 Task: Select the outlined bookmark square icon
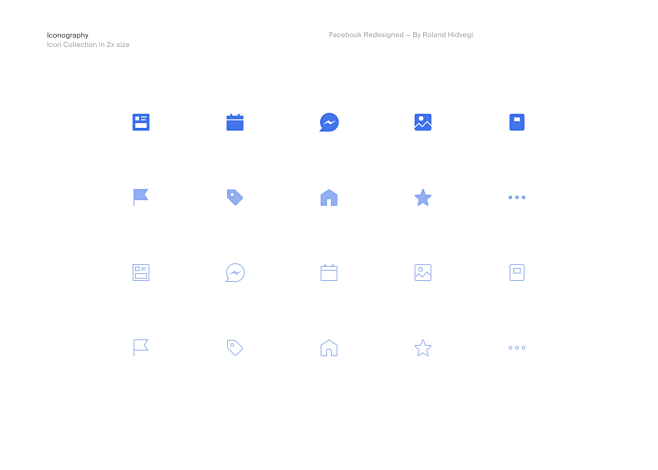(x=517, y=272)
